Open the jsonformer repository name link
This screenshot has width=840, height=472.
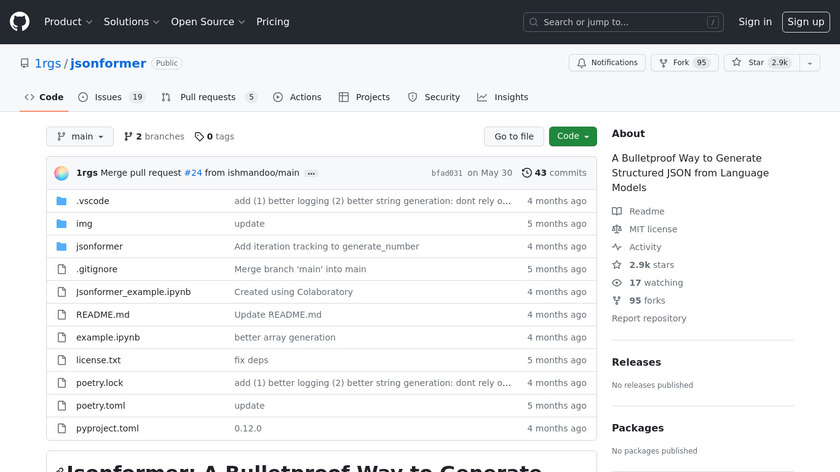tap(108, 63)
